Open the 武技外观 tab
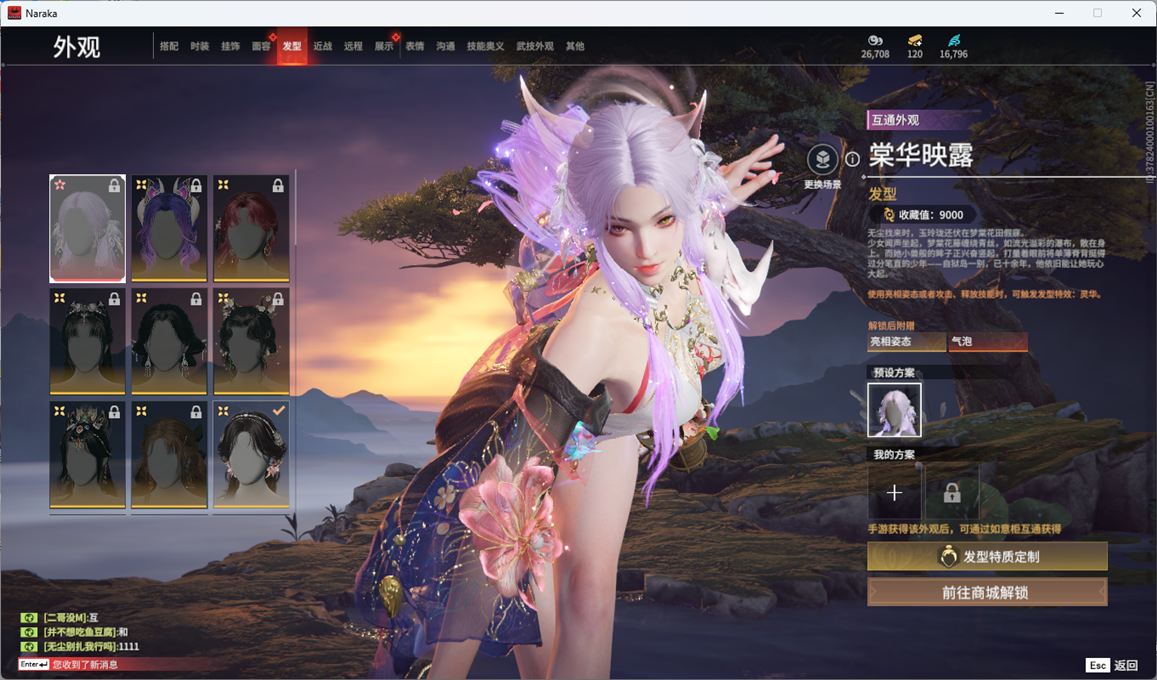Image resolution: width=1157 pixels, height=680 pixels. point(535,46)
